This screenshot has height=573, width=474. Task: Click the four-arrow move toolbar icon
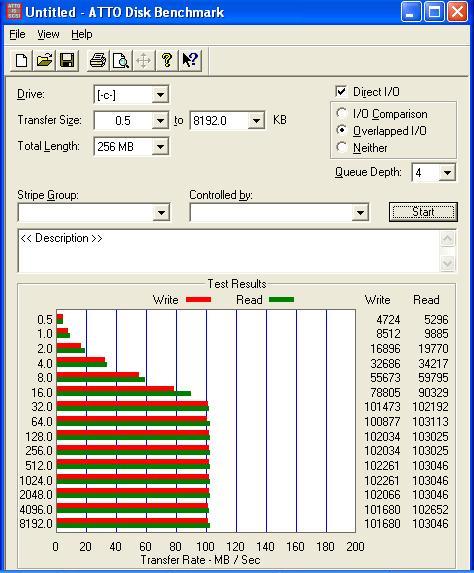(144, 60)
